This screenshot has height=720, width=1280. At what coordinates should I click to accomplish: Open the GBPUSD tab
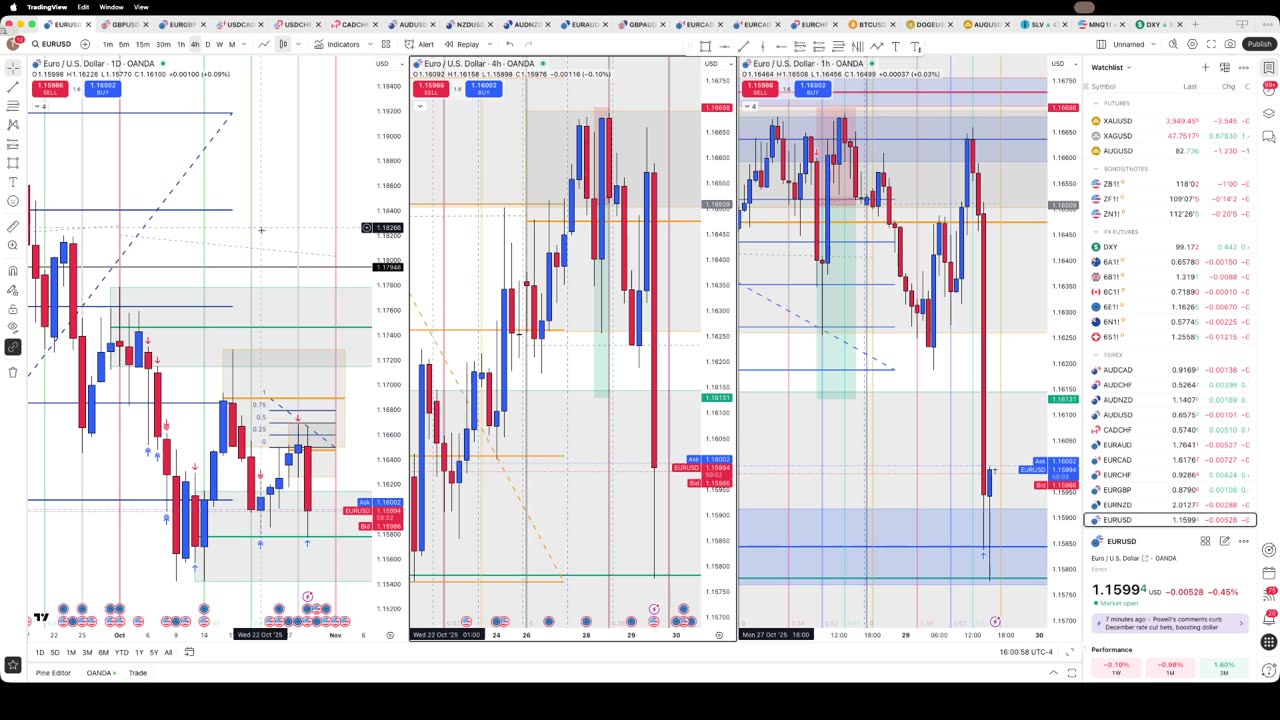tap(125, 24)
